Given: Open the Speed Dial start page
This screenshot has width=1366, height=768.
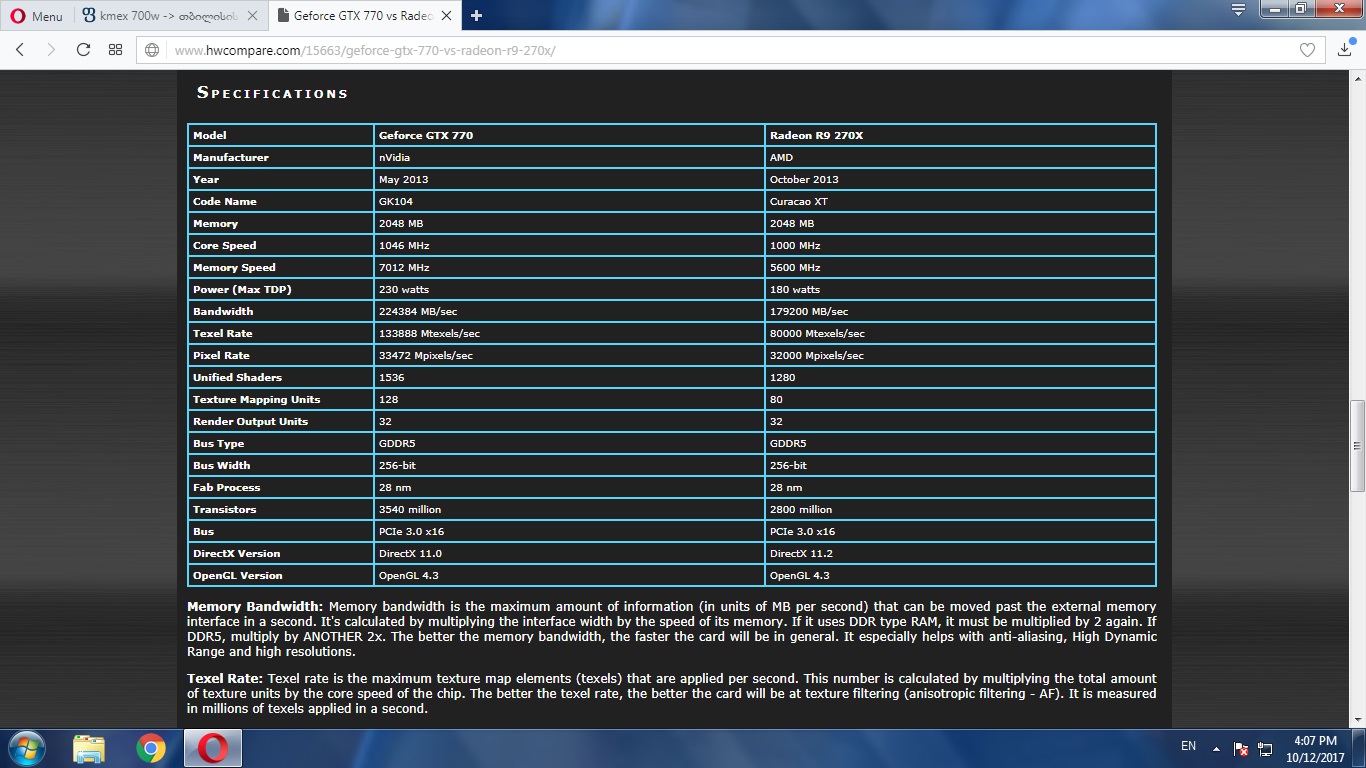Looking at the screenshot, I should click(115, 50).
